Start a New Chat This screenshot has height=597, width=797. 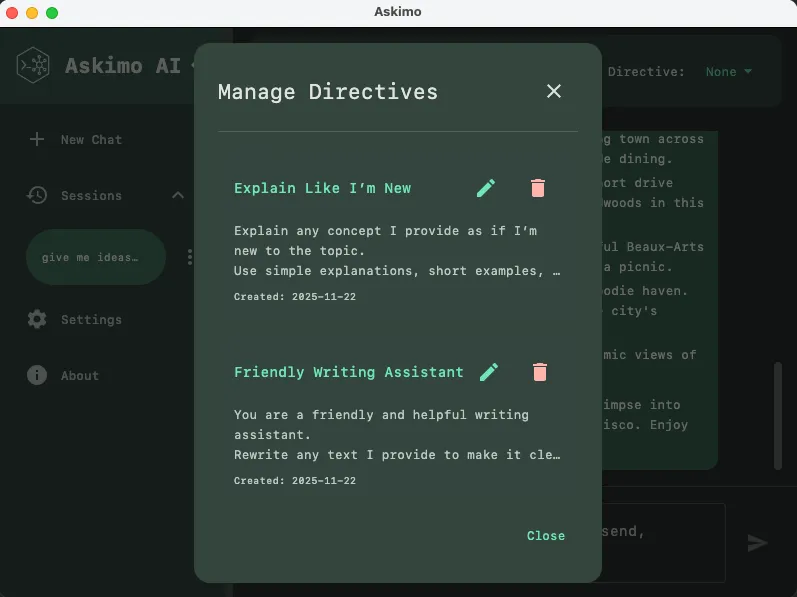click(x=91, y=140)
